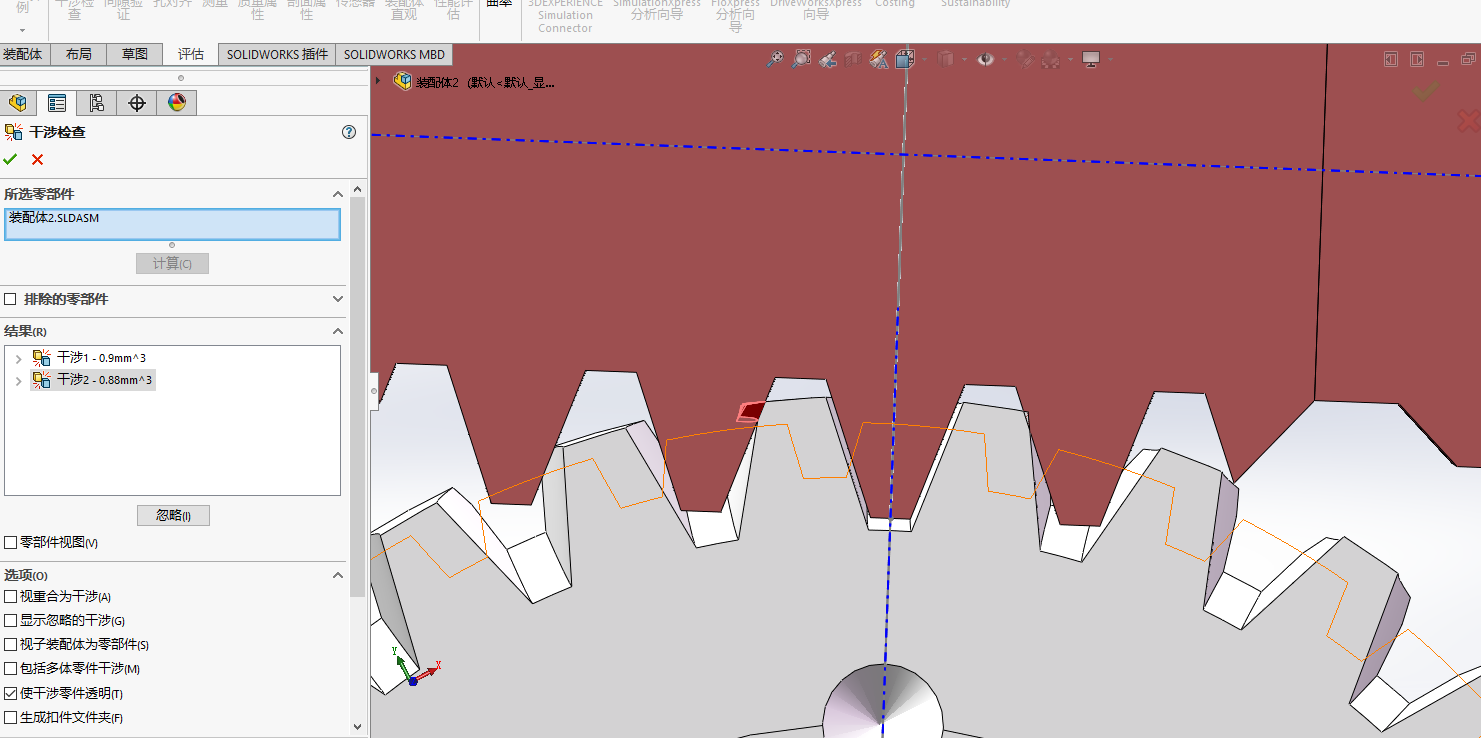
Task: Enable 零部件视图 checkbox
Action: pyautogui.click(x=11, y=543)
